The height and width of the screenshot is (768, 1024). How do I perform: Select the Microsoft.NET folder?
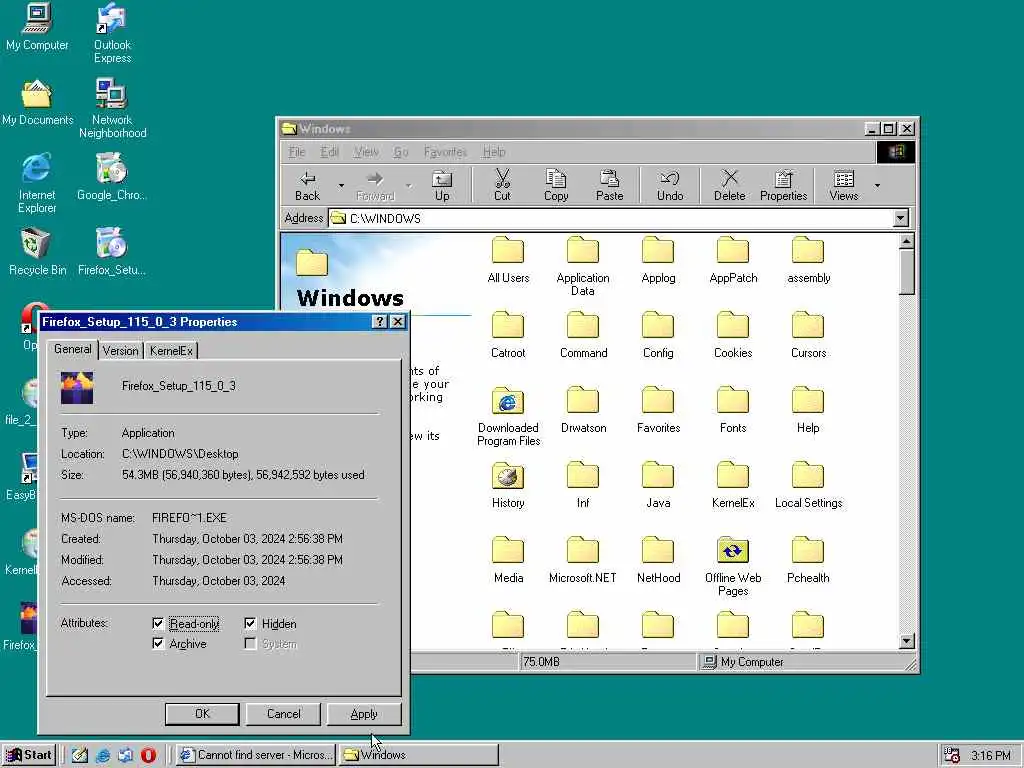click(x=583, y=560)
